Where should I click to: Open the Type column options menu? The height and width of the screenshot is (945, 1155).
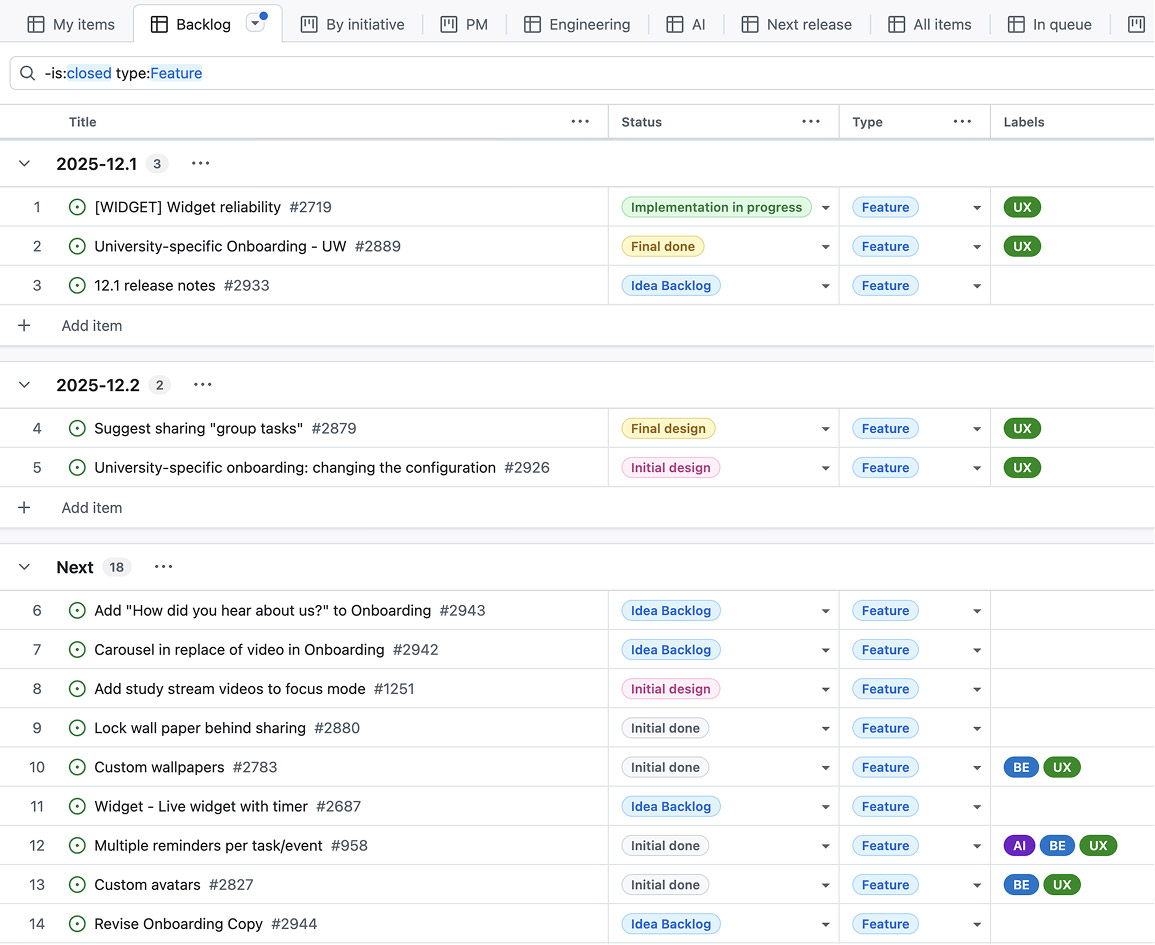pos(962,122)
